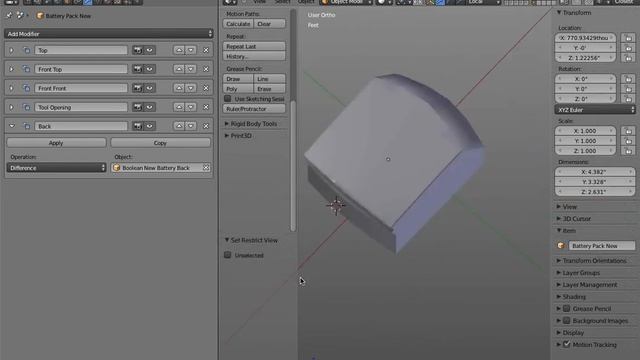Toggle viewport eye for Top modifier

[x=149, y=50]
